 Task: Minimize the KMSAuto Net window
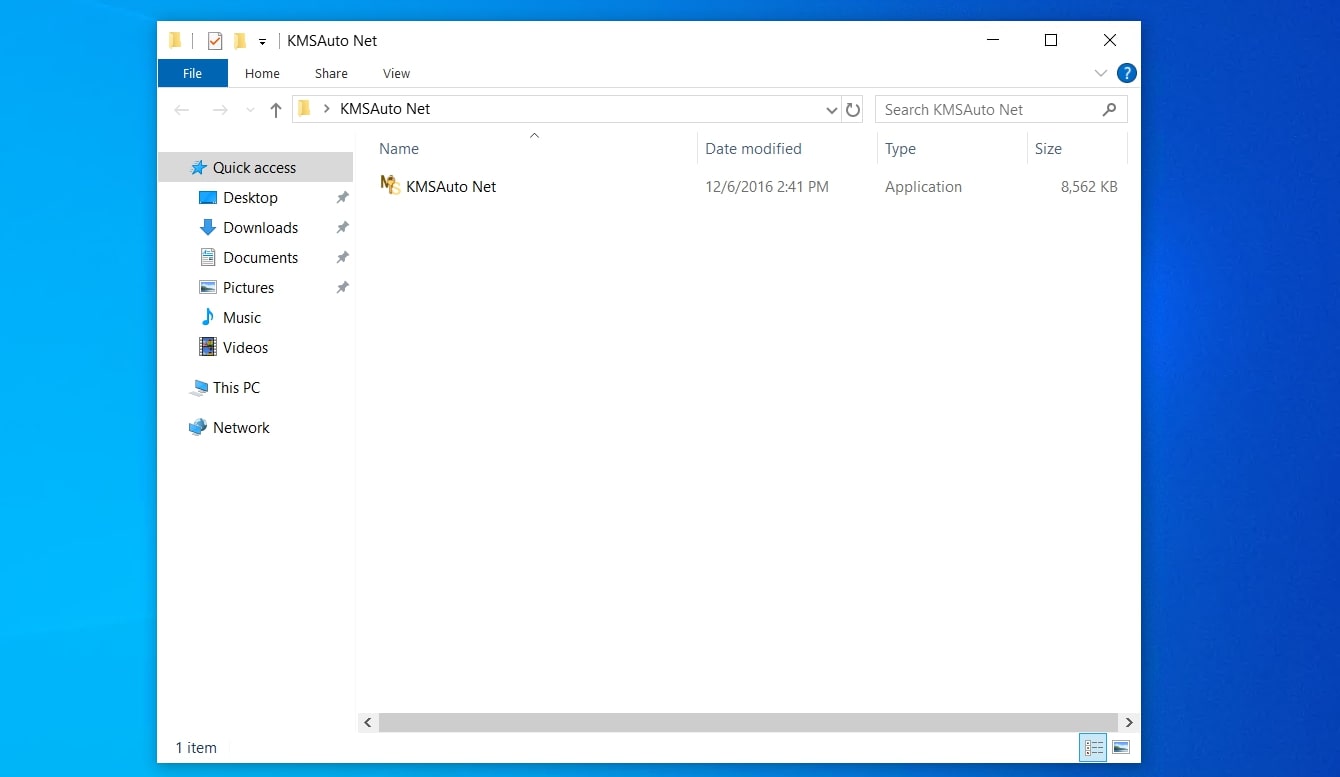pyautogui.click(x=992, y=40)
